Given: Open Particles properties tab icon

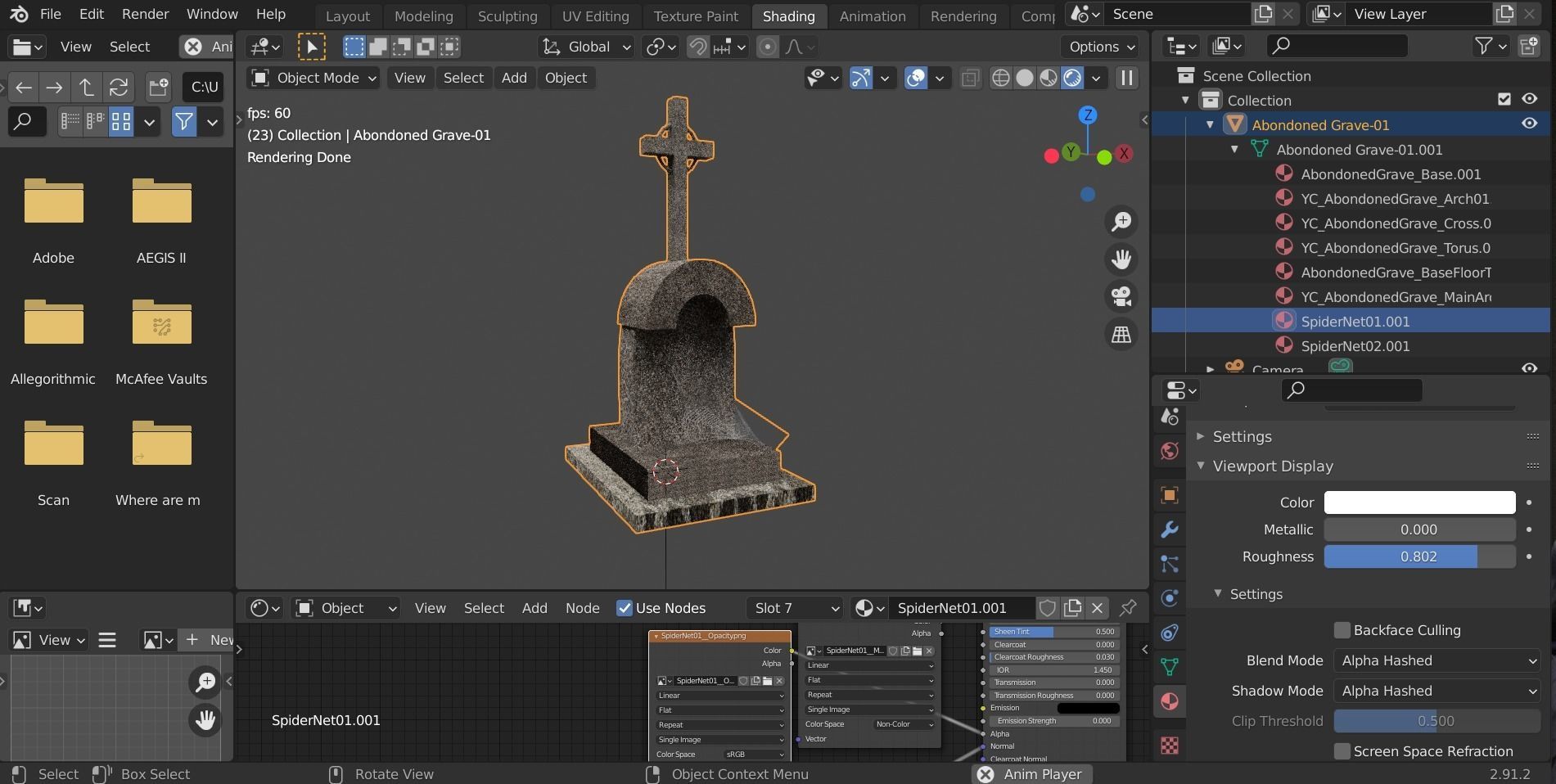Looking at the screenshot, I should (x=1170, y=564).
